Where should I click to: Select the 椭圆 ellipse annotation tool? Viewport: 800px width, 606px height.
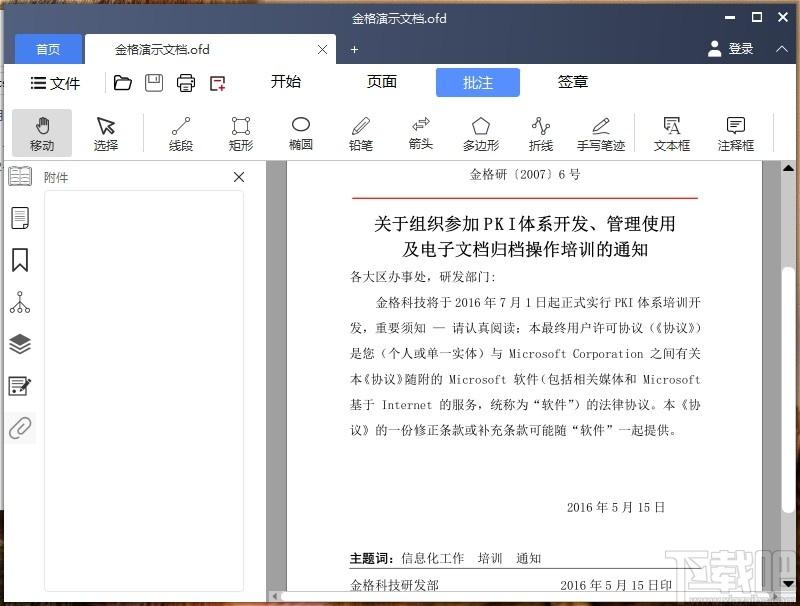click(301, 133)
